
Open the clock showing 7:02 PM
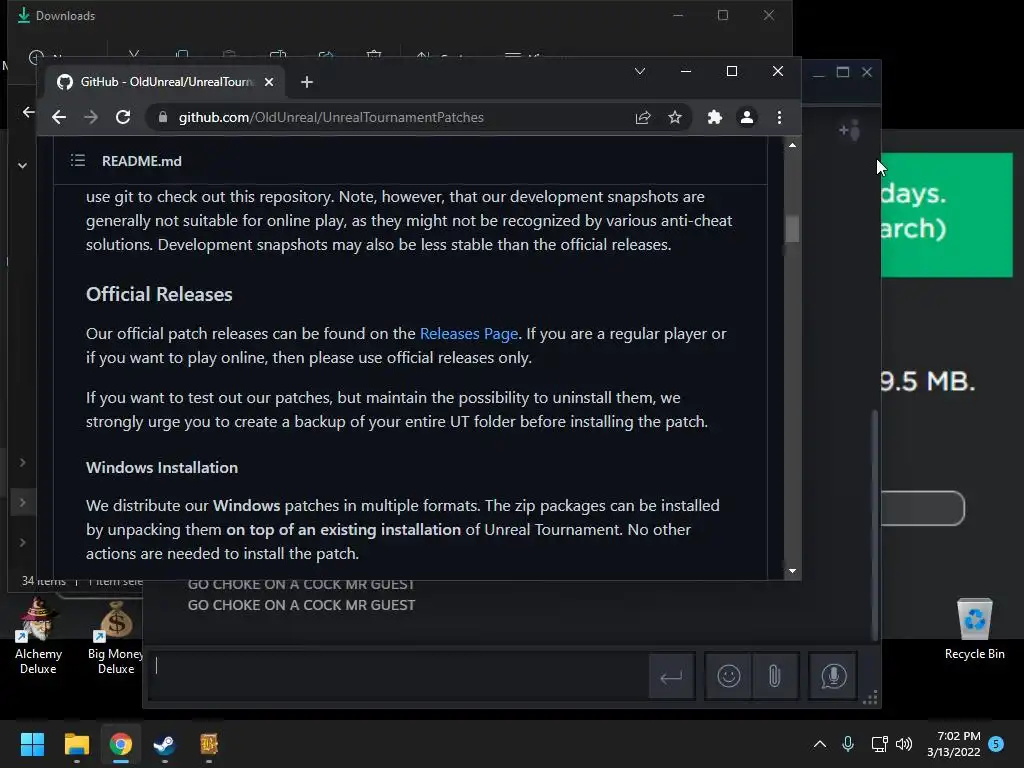(x=953, y=744)
